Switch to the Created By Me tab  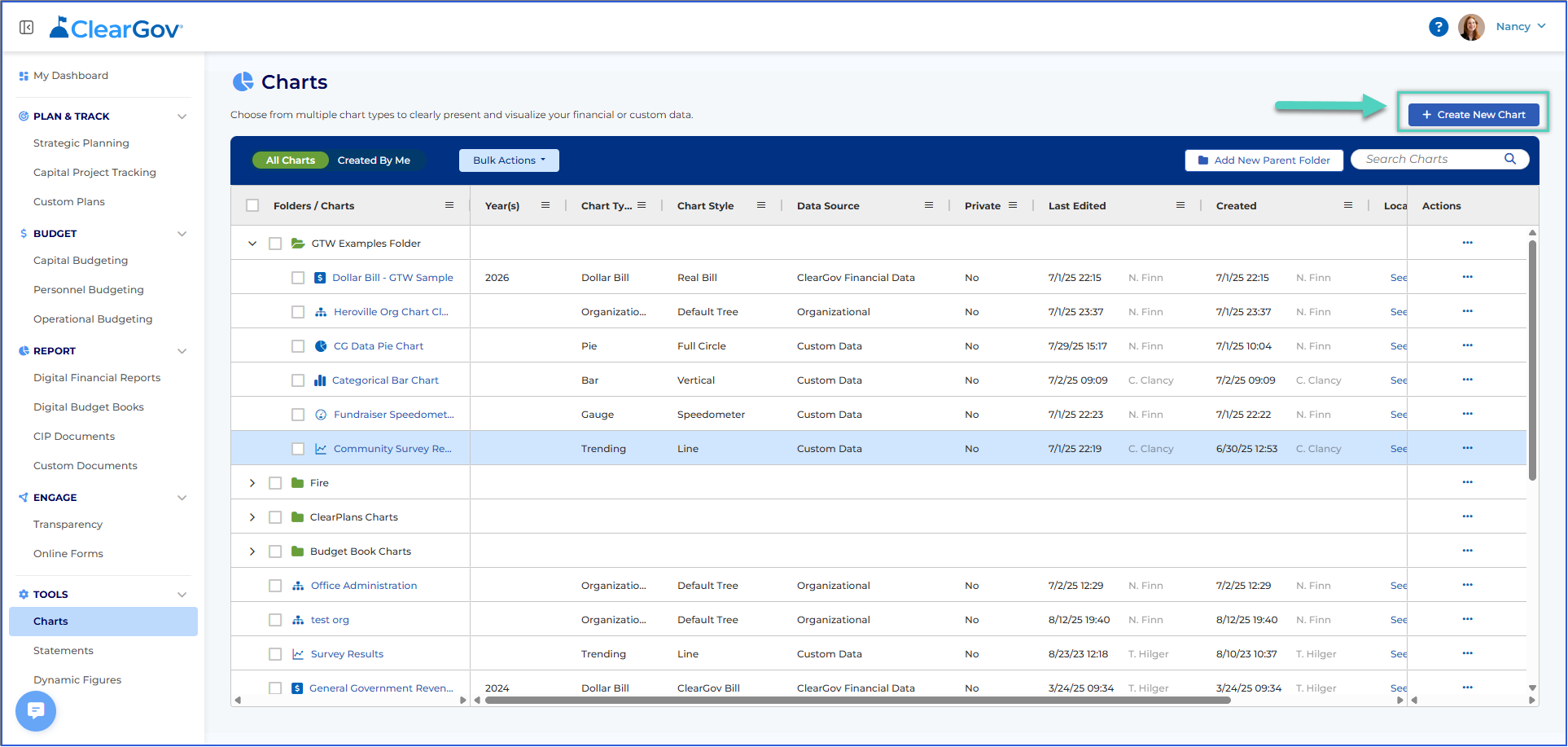click(374, 160)
